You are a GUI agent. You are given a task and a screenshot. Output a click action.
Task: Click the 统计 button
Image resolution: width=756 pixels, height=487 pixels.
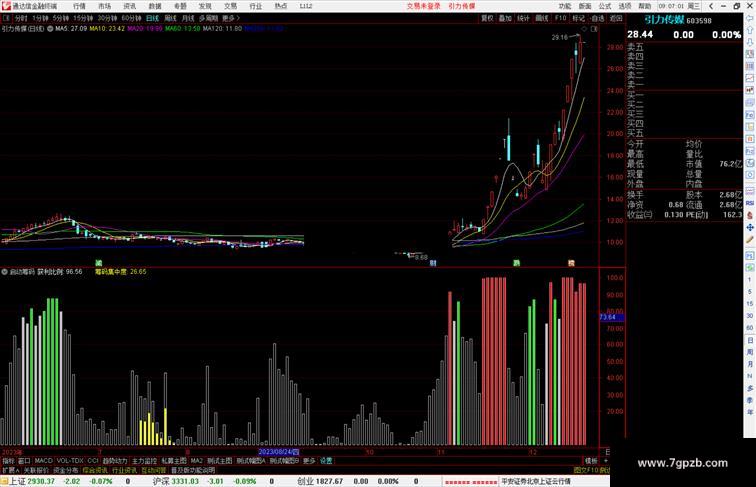(x=523, y=18)
